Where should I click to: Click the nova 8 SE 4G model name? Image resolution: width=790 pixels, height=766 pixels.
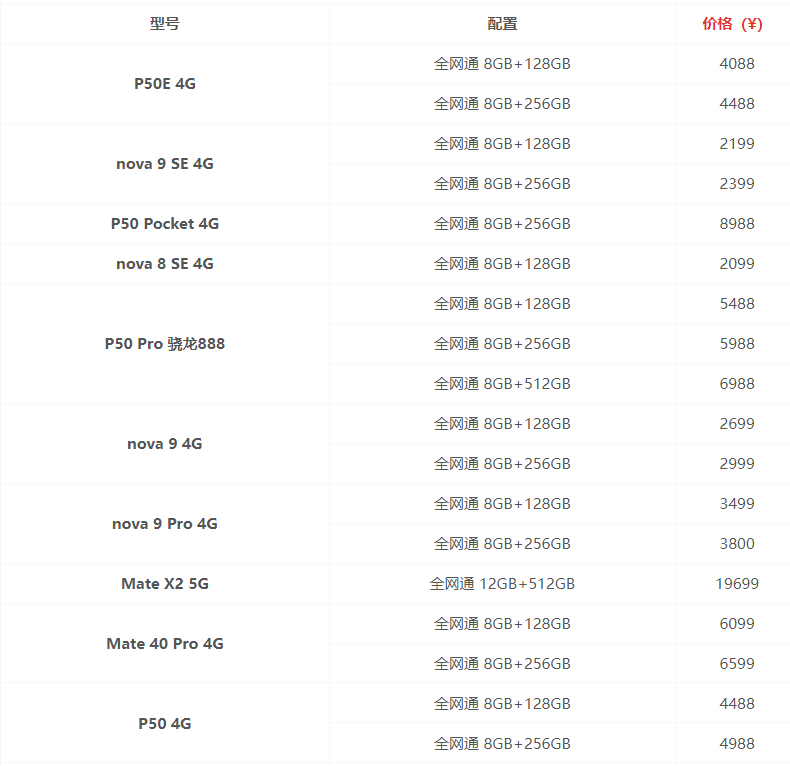pos(165,264)
